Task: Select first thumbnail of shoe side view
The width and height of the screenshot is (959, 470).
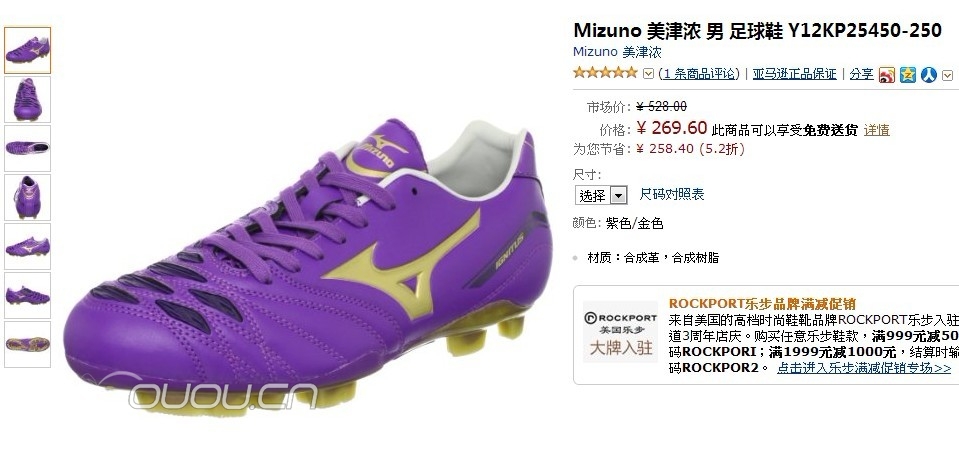Action: (28, 50)
